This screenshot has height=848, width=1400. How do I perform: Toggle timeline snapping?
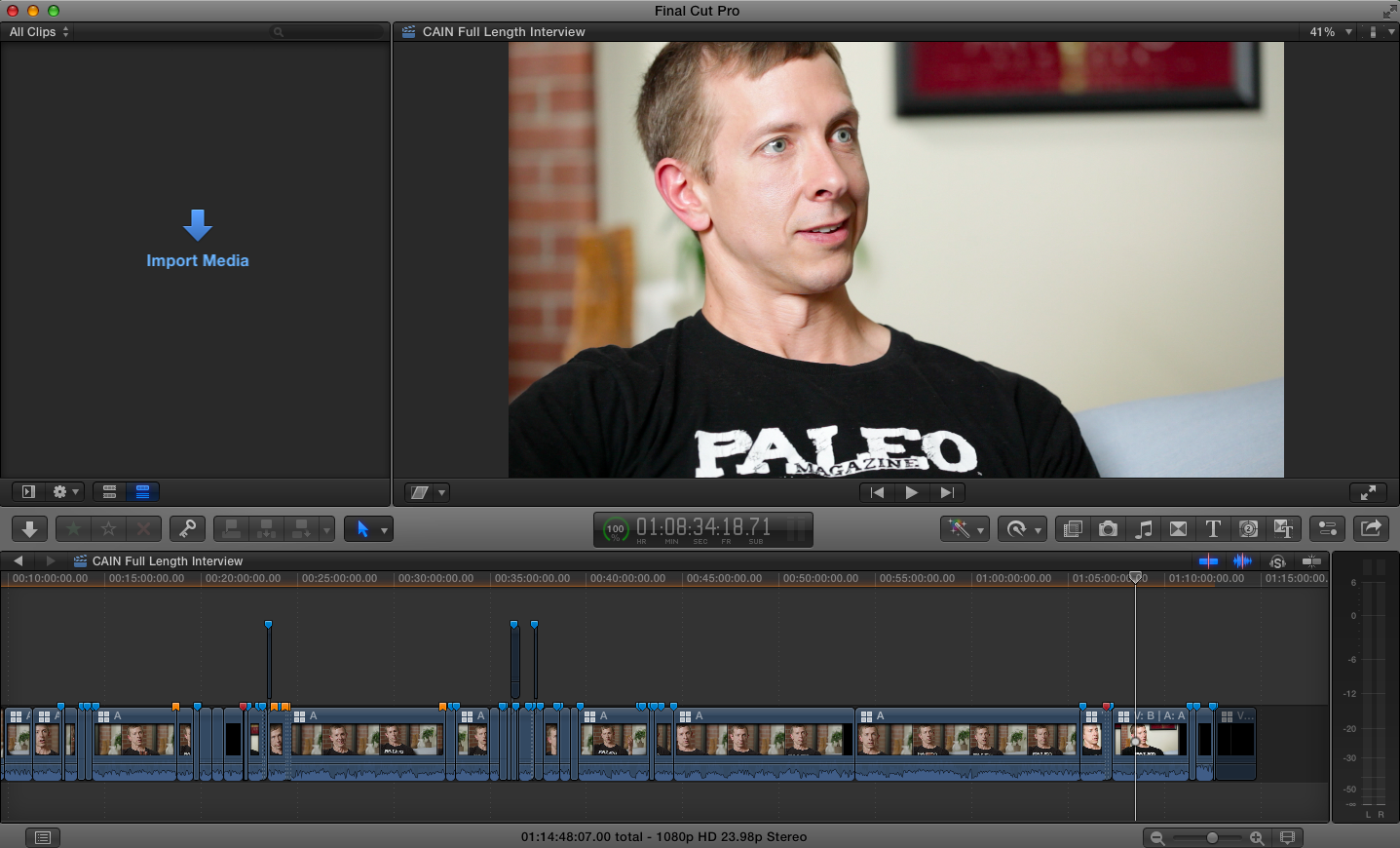coord(1312,560)
